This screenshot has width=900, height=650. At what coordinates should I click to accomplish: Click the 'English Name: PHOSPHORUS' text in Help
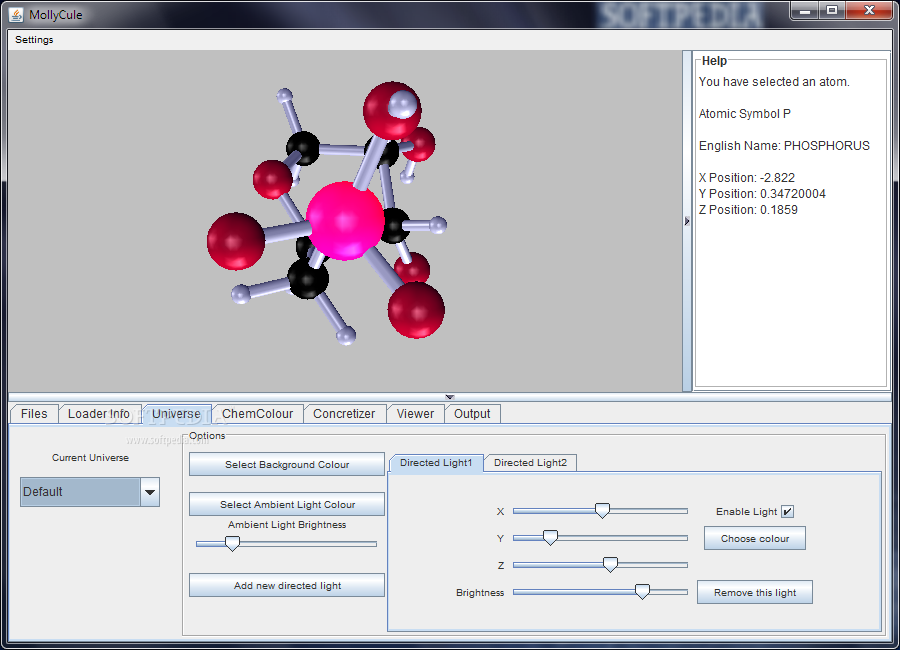(784, 146)
